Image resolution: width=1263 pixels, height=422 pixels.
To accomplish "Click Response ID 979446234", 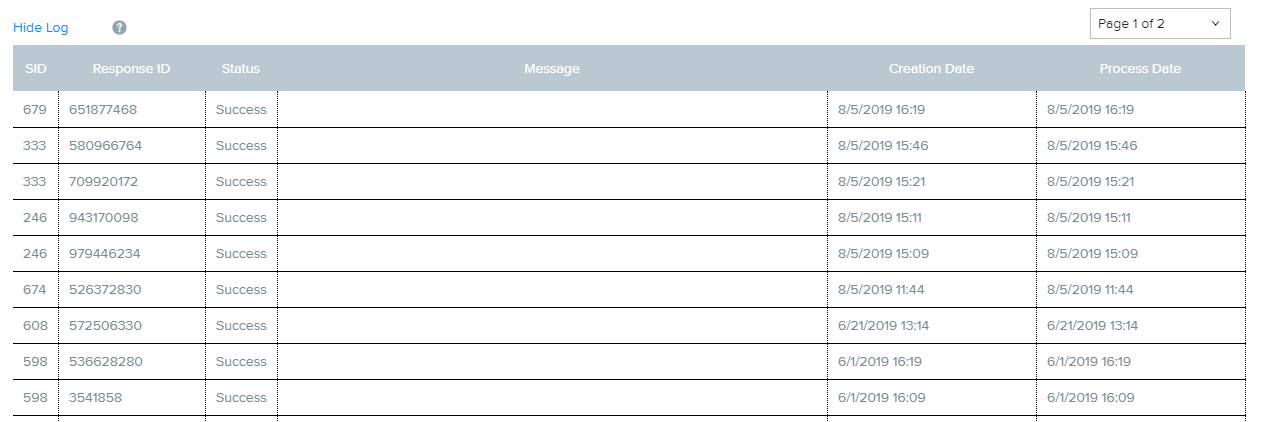I will coord(104,254).
